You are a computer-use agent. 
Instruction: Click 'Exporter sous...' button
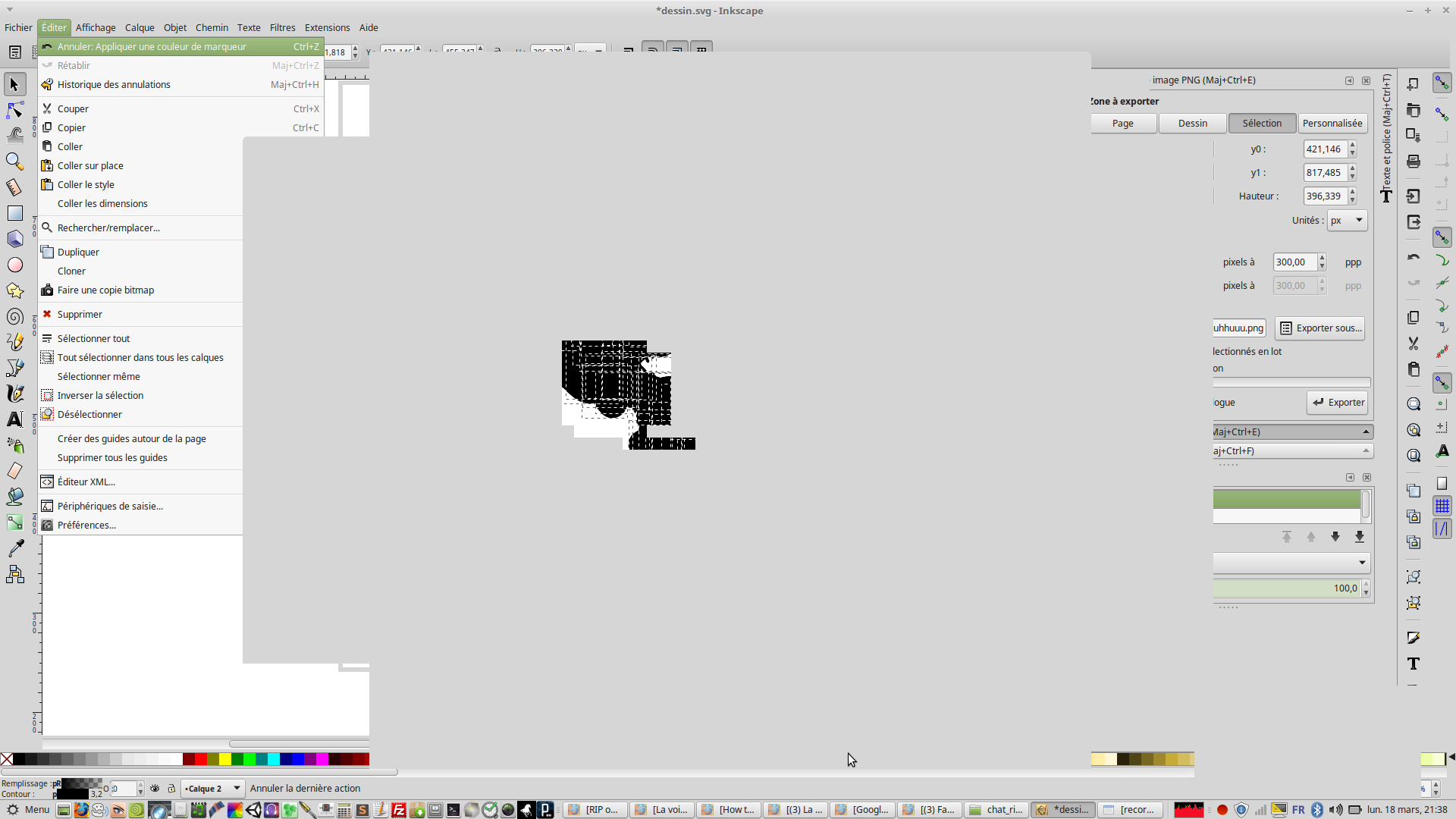pyautogui.click(x=1320, y=328)
